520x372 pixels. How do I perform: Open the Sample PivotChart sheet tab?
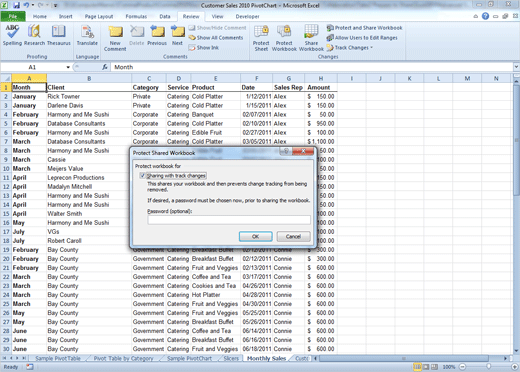pyautogui.click(x=189, y=358)
